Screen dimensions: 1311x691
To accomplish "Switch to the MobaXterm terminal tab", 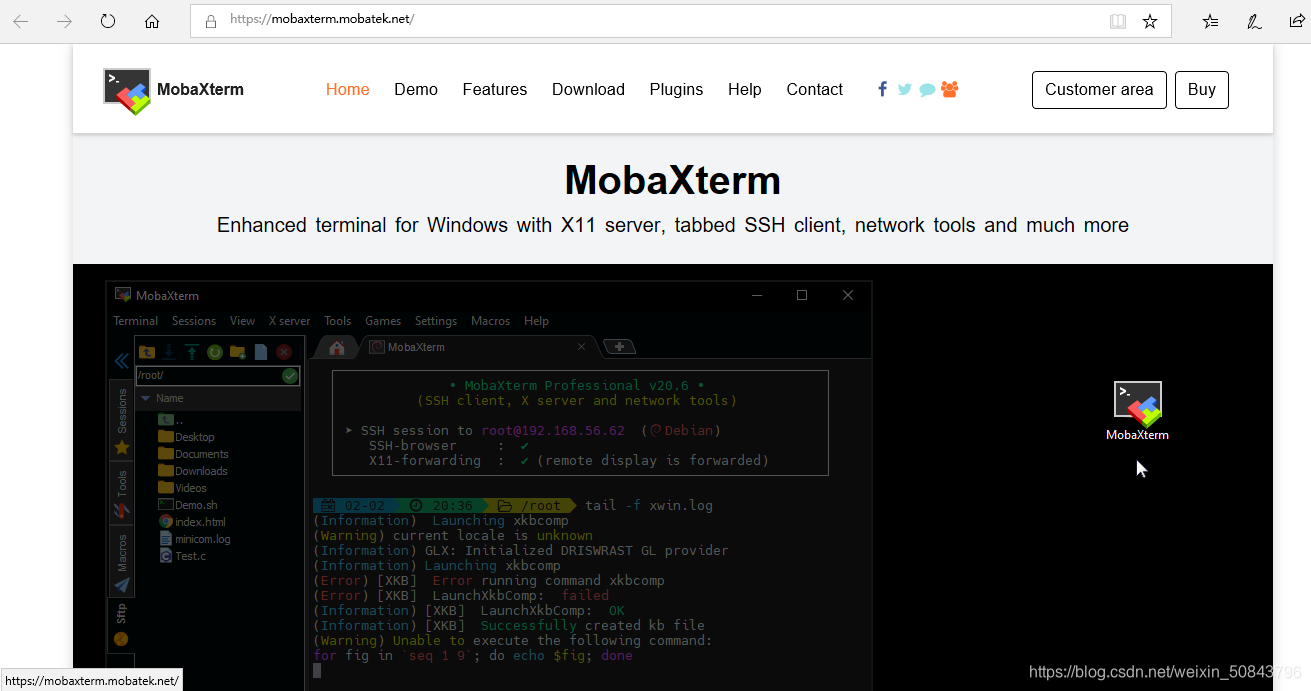I will [417, 346].
